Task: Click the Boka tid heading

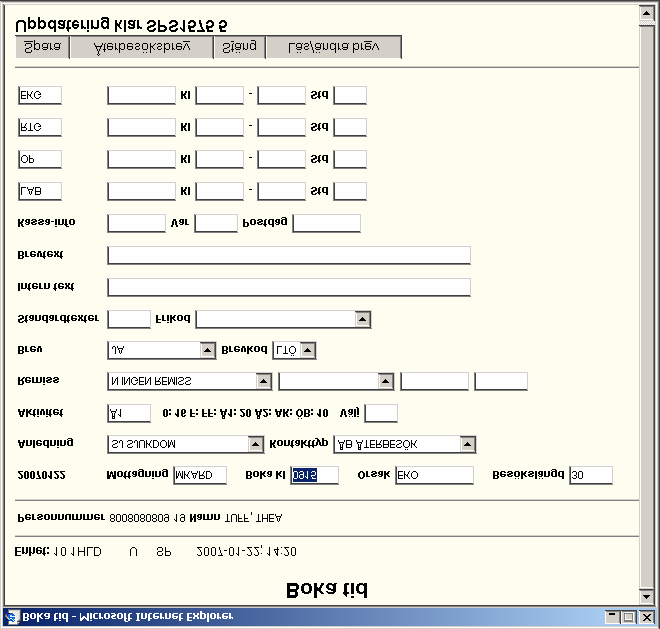Action: pyautogui.click(x=327, y=590)
